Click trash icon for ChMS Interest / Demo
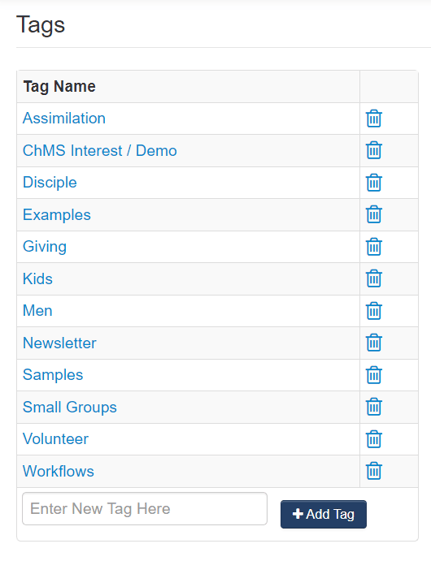This screenshot has width=431, height=561. (x=374, y=150)
